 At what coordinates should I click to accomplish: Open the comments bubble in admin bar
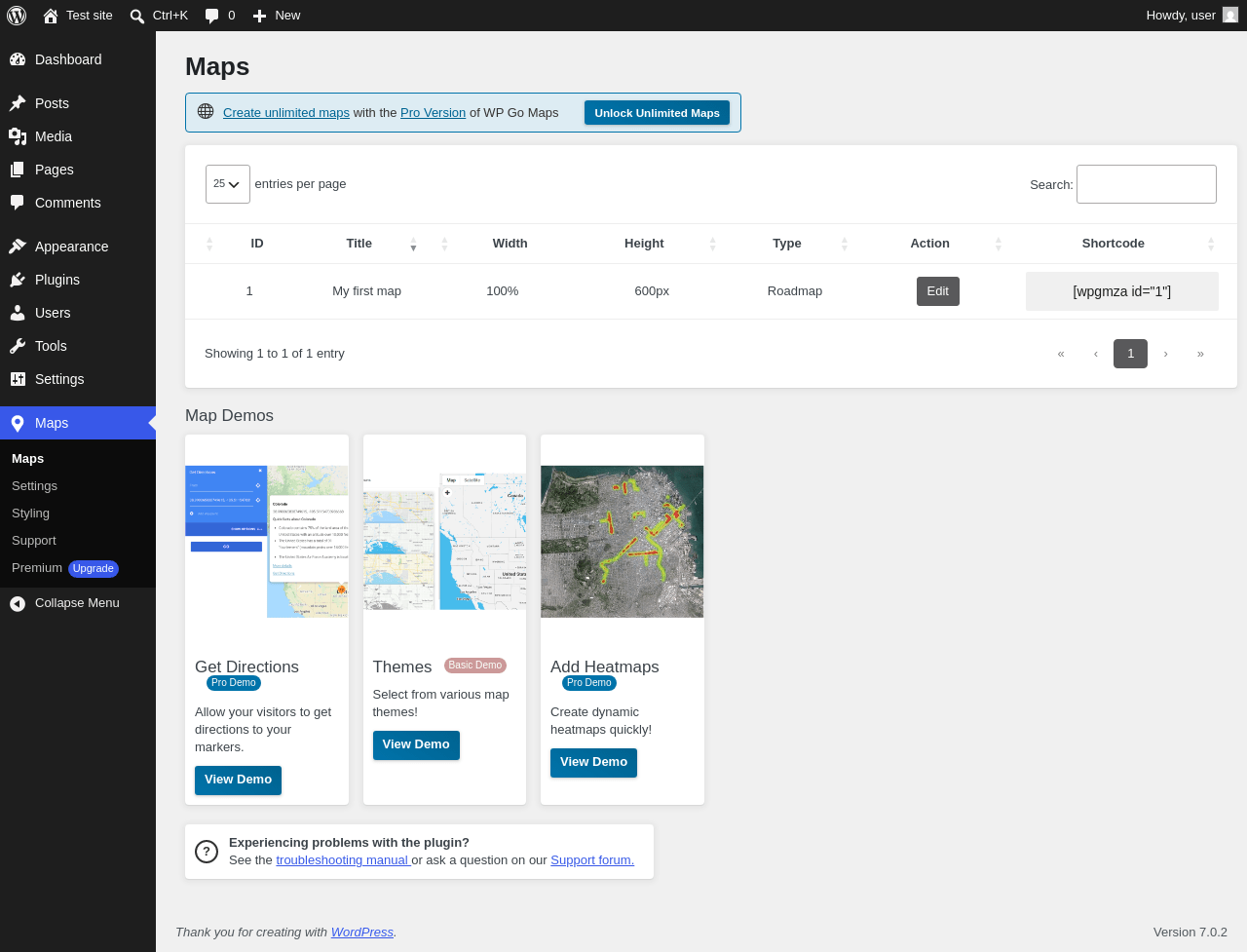point(211,16)
